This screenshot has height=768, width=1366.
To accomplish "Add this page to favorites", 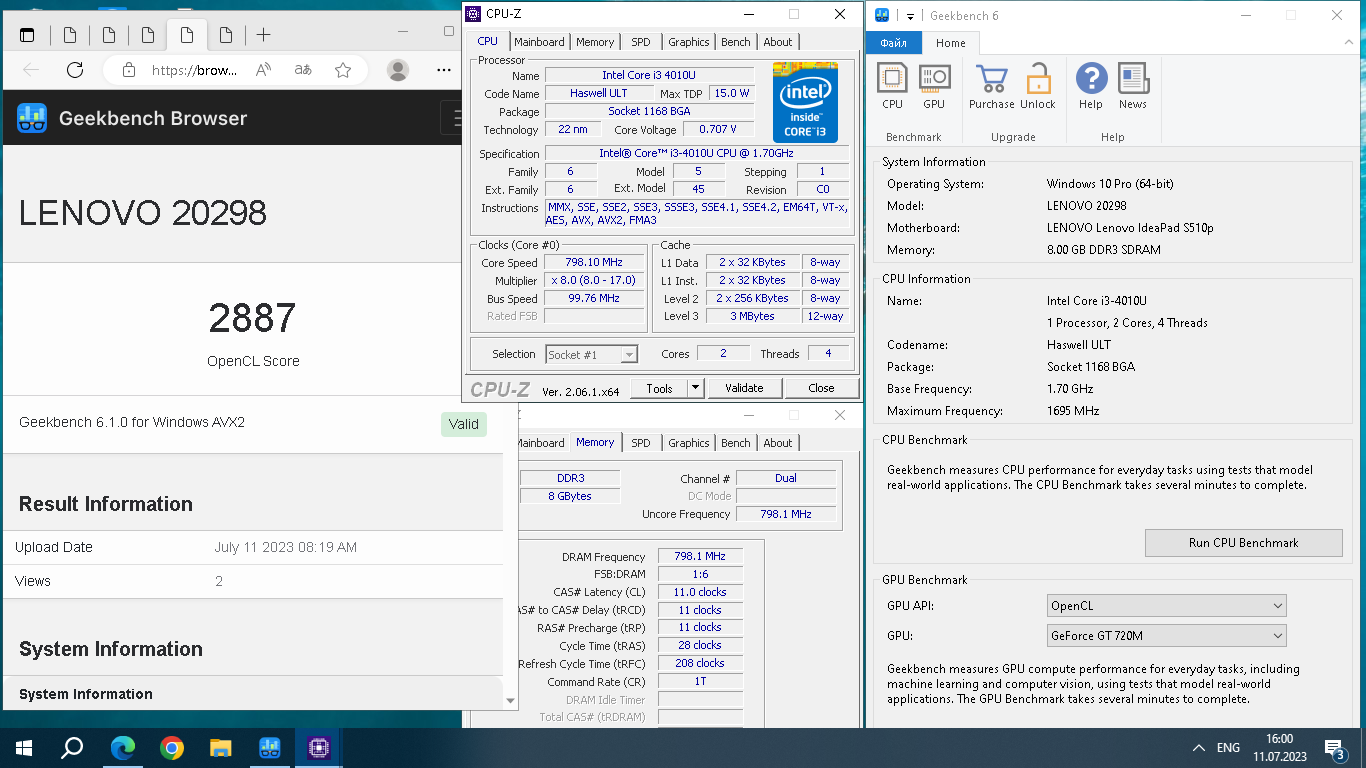I will coord(343,70).
